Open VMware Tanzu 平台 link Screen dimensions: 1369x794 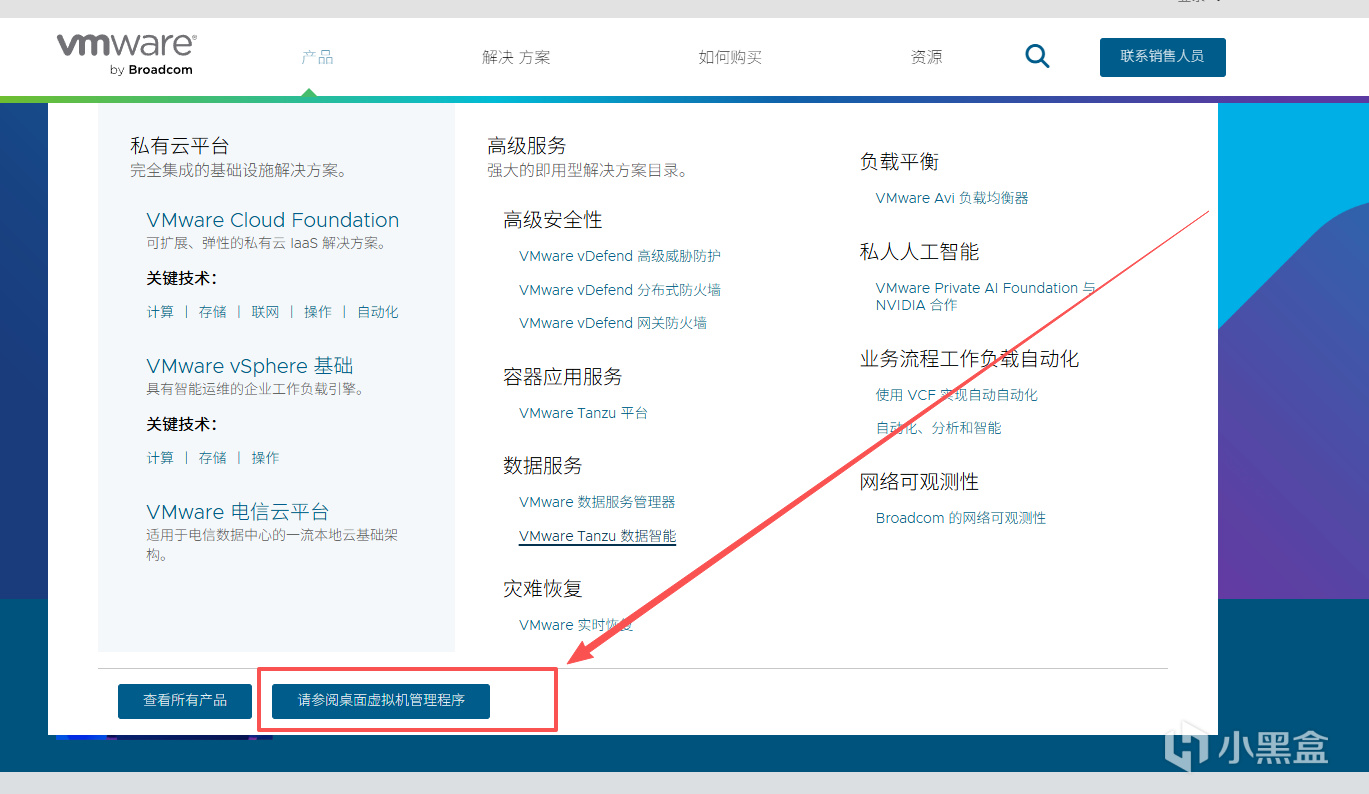(x=583, y=413)
